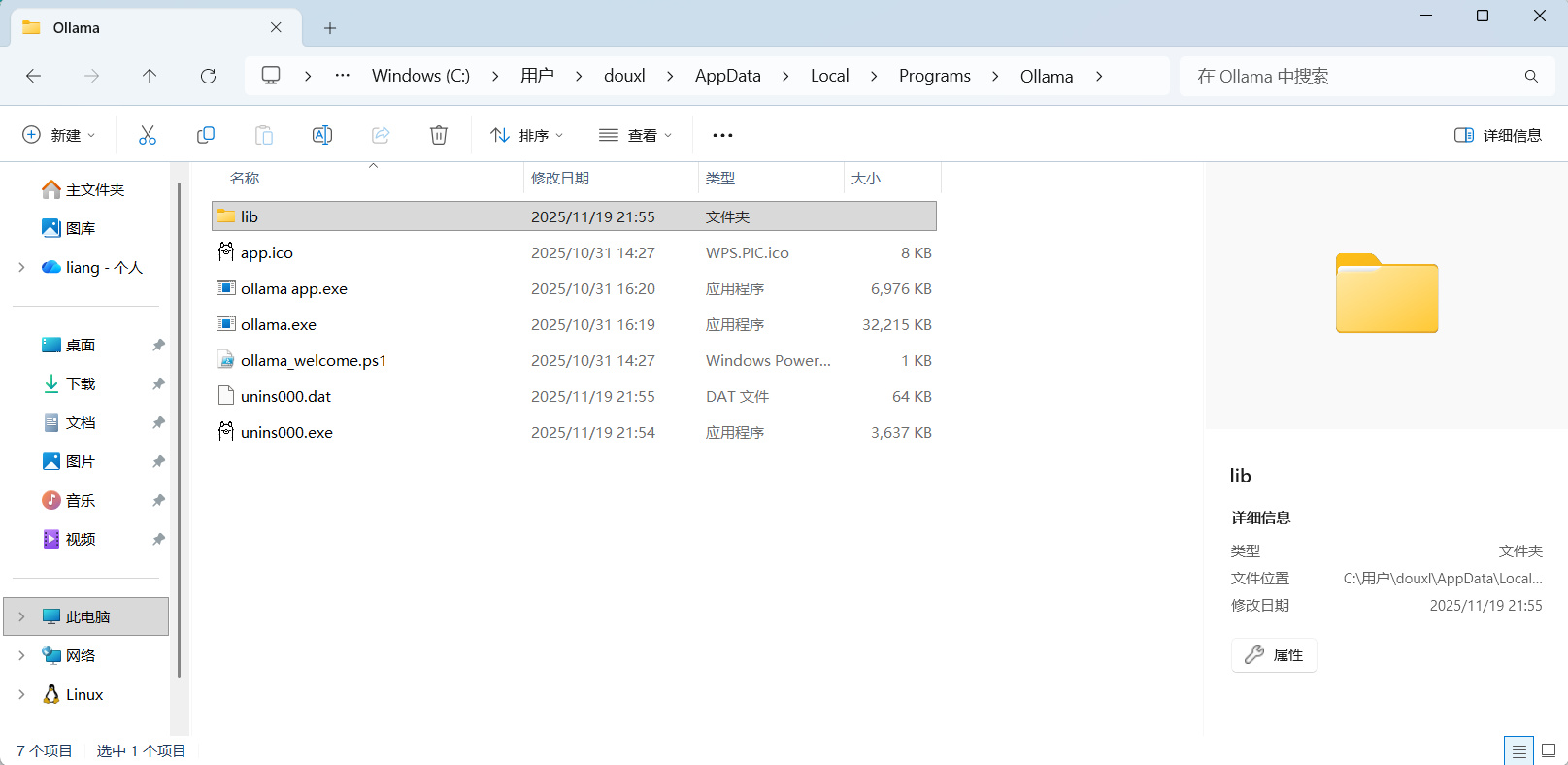Click the Delete trash can icon
The height and width of the screenshot is (765, 1568).
tap(439, 135)
